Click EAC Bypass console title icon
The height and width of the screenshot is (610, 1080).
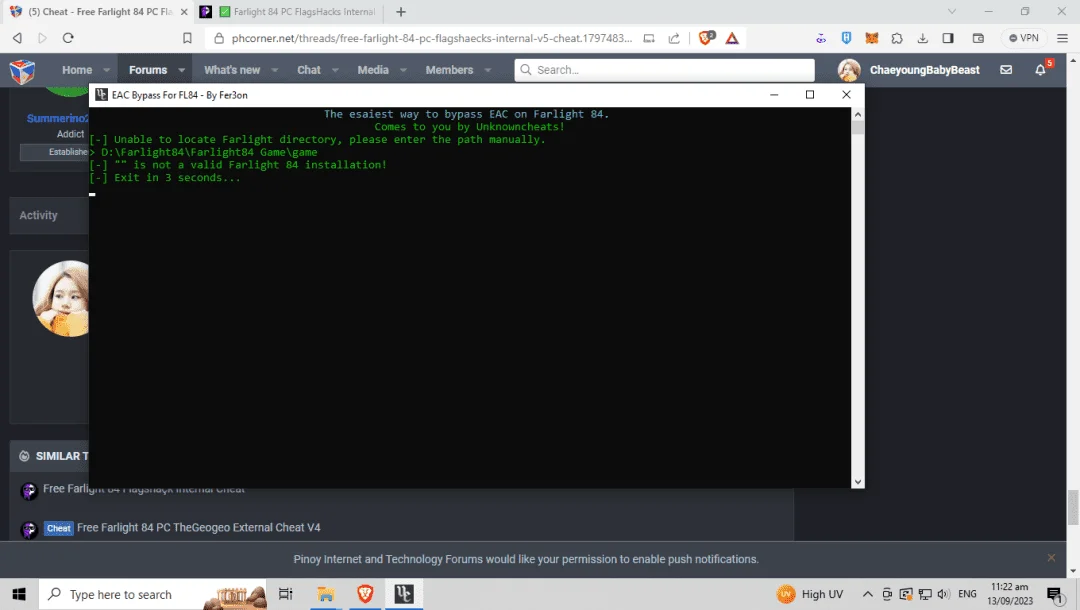(x=101, y=94)
